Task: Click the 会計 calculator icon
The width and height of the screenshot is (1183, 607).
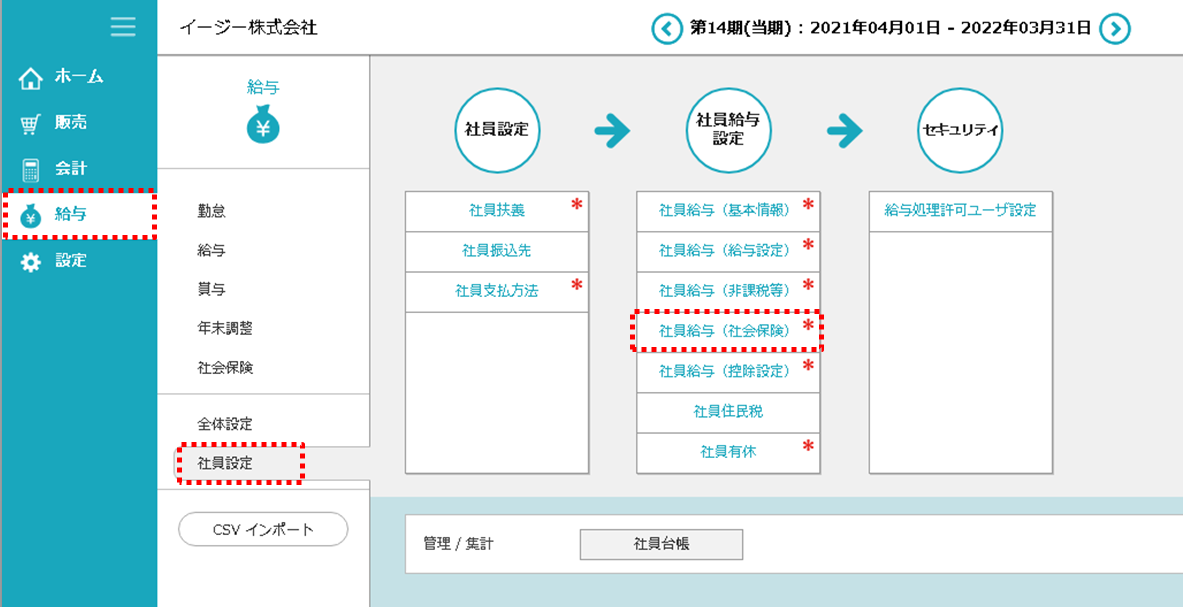Action: pyautogui.click(x=31, y=169)
